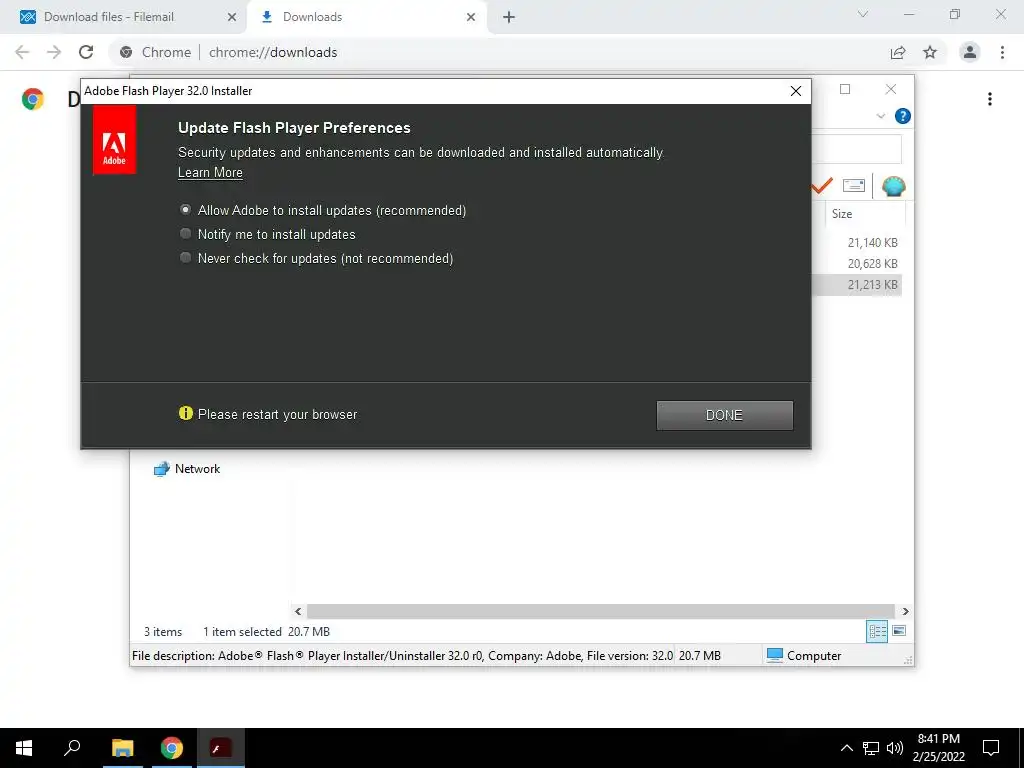1024x768 pixels.
Task: Click the yellow restart browser info icon
Action: tap(185, 413)
